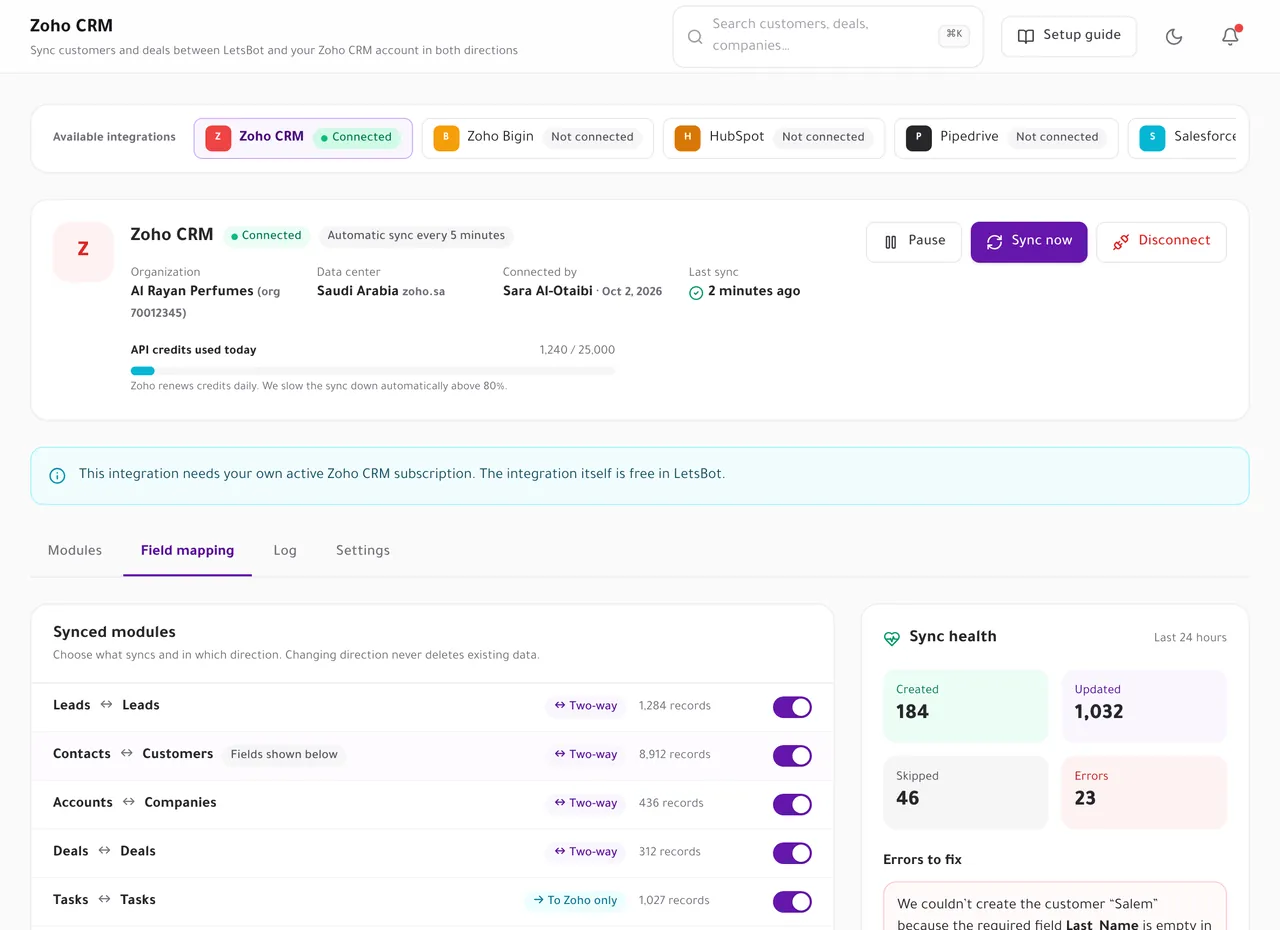Viewport: 1280px width, 930px height.
Task: Click the 'Al Rayan Perfumes' organization name
Action: pos(192,292)
